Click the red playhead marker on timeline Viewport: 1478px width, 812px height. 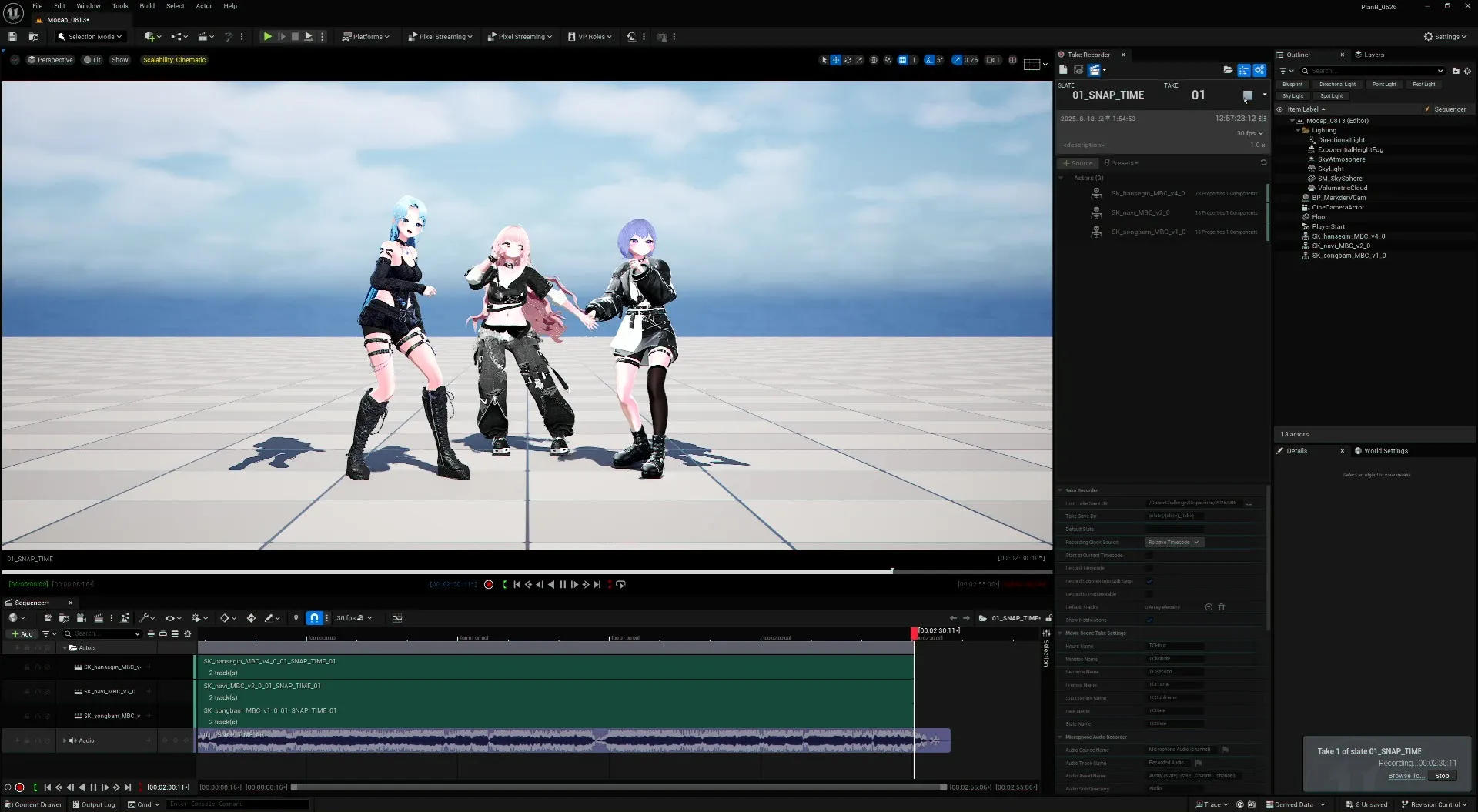pos(914,633)
